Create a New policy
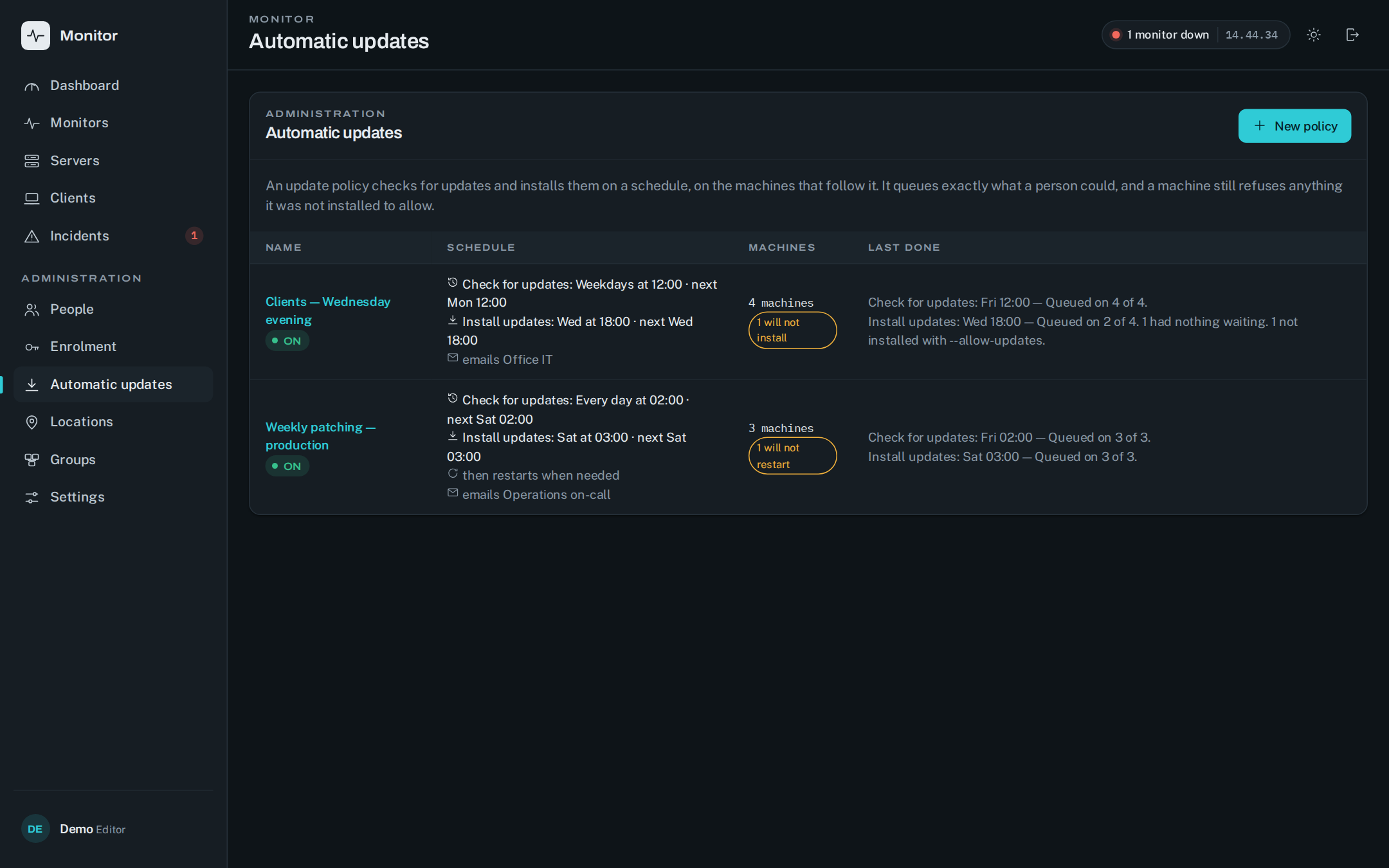The width and height of the screenshot is (1389, 868). pyautogui.click(x=1294, y=126)
